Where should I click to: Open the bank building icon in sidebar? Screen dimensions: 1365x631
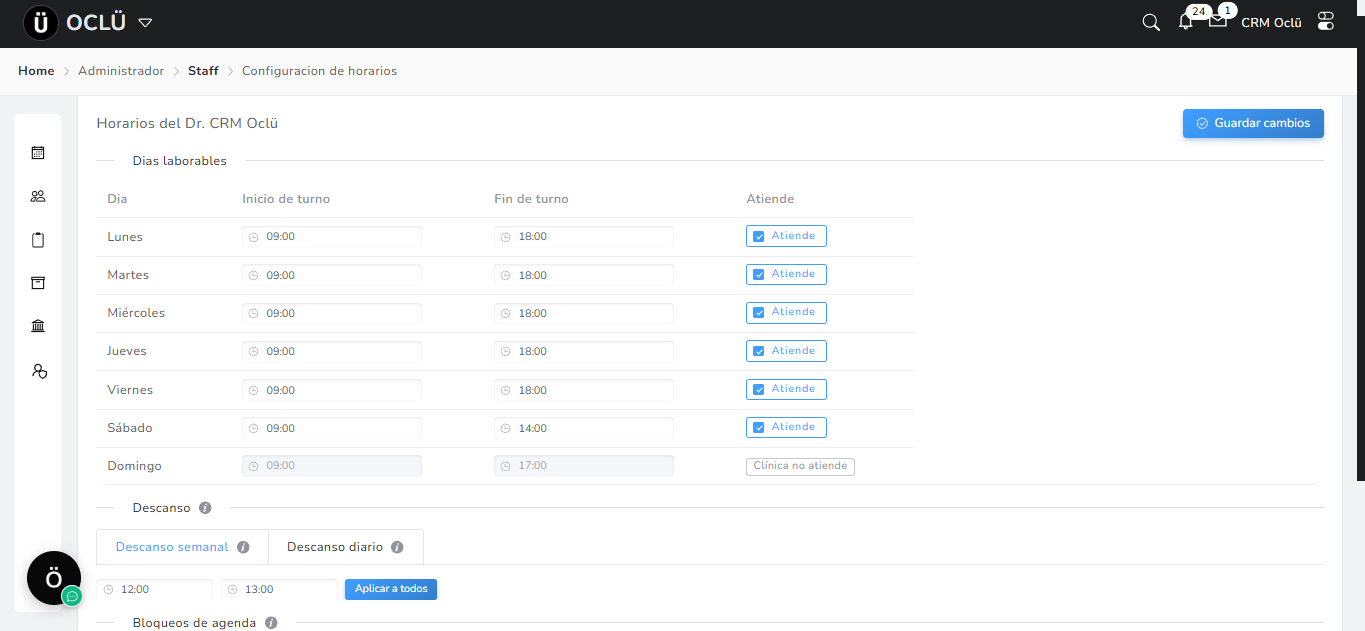(38, 326)
